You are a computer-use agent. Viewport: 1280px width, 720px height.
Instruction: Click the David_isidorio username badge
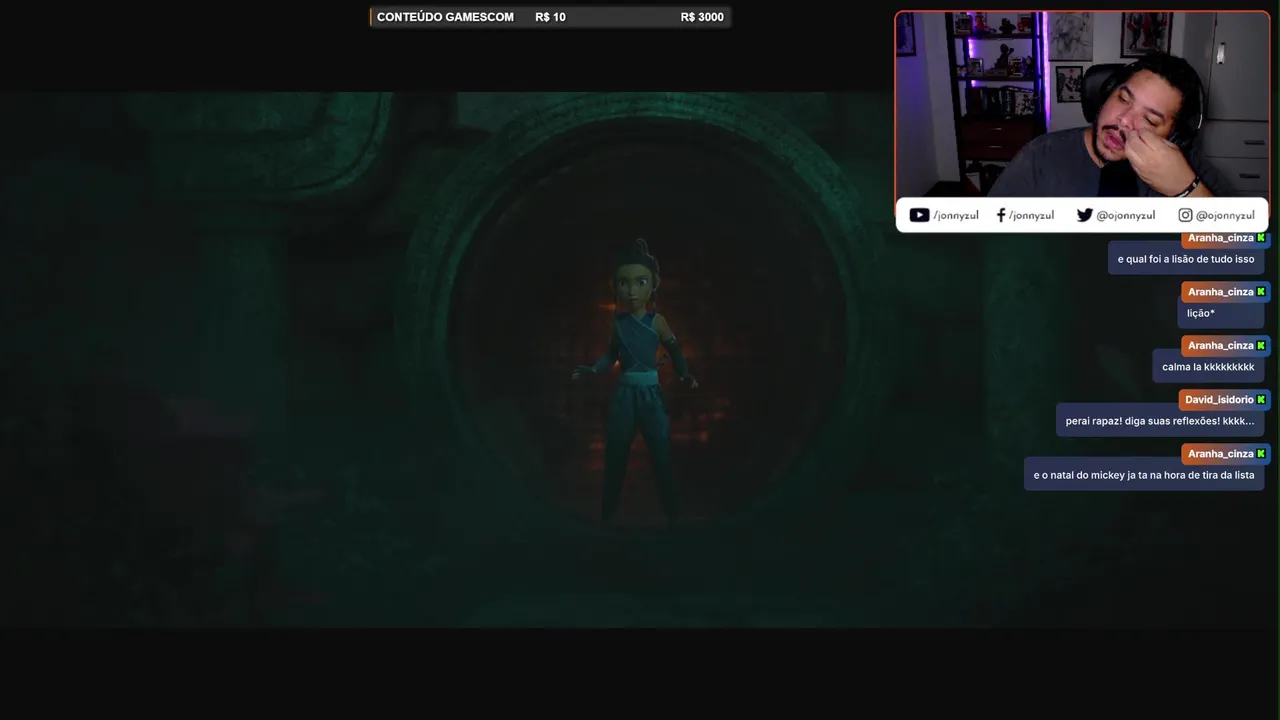(1224, 400)
